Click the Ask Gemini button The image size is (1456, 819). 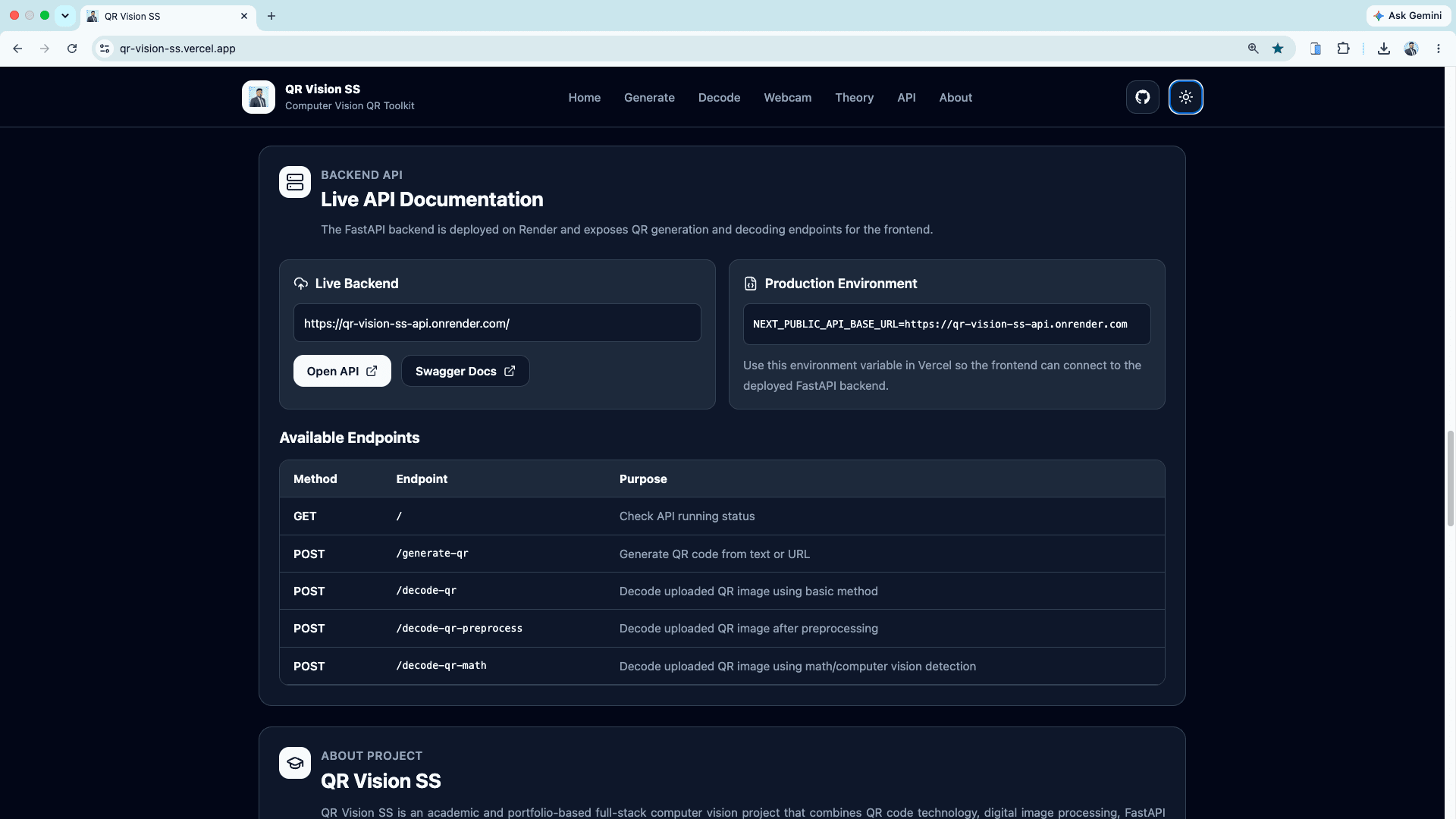click(x=1408, y=16)
